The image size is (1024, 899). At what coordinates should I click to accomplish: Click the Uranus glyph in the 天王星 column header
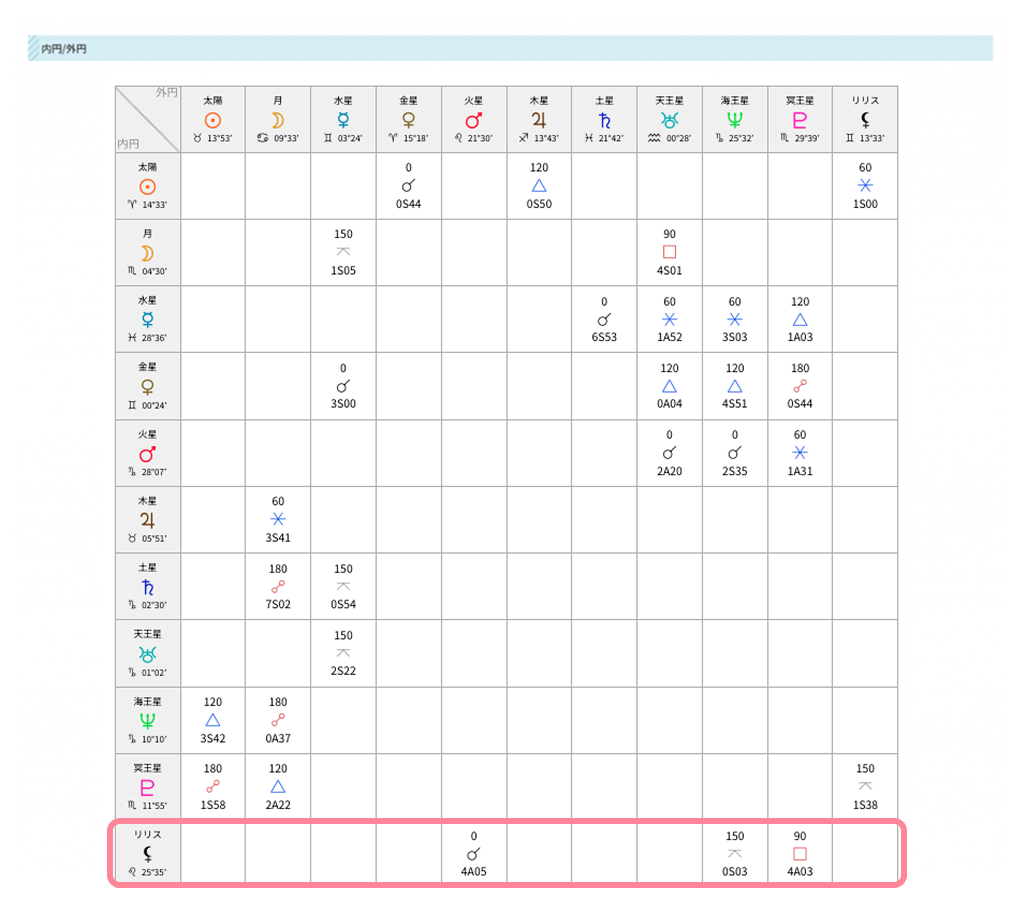point(669,120)
